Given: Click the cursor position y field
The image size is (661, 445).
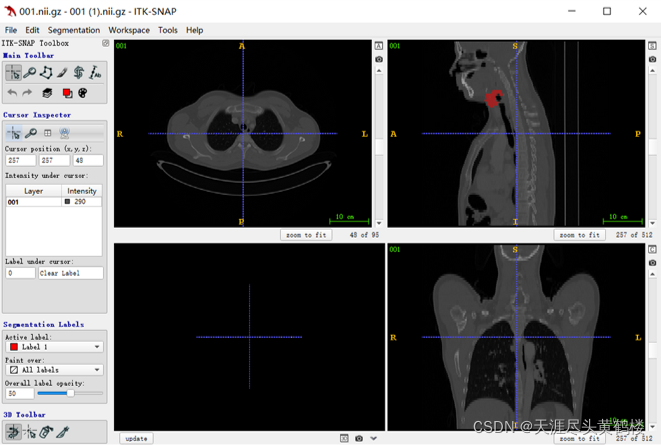Looking at the screenshot, I should 54,160.
